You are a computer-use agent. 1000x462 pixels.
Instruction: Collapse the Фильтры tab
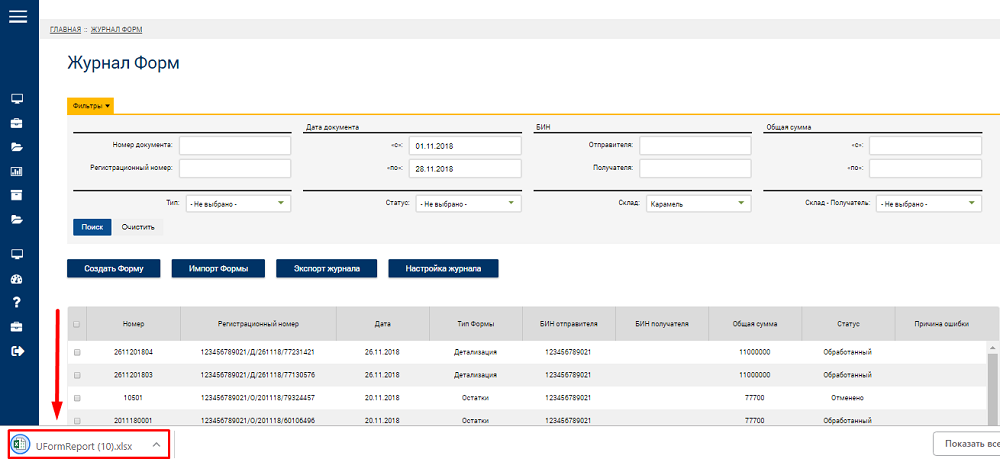[x=91, y=106]
